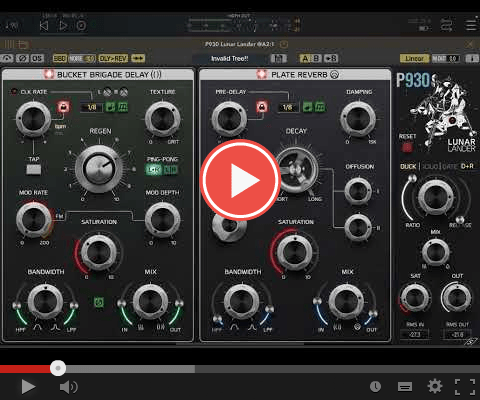This screenshot has width=480, height=400.
Task: Click the host rewind transport icon
Action: coord(44,26)
